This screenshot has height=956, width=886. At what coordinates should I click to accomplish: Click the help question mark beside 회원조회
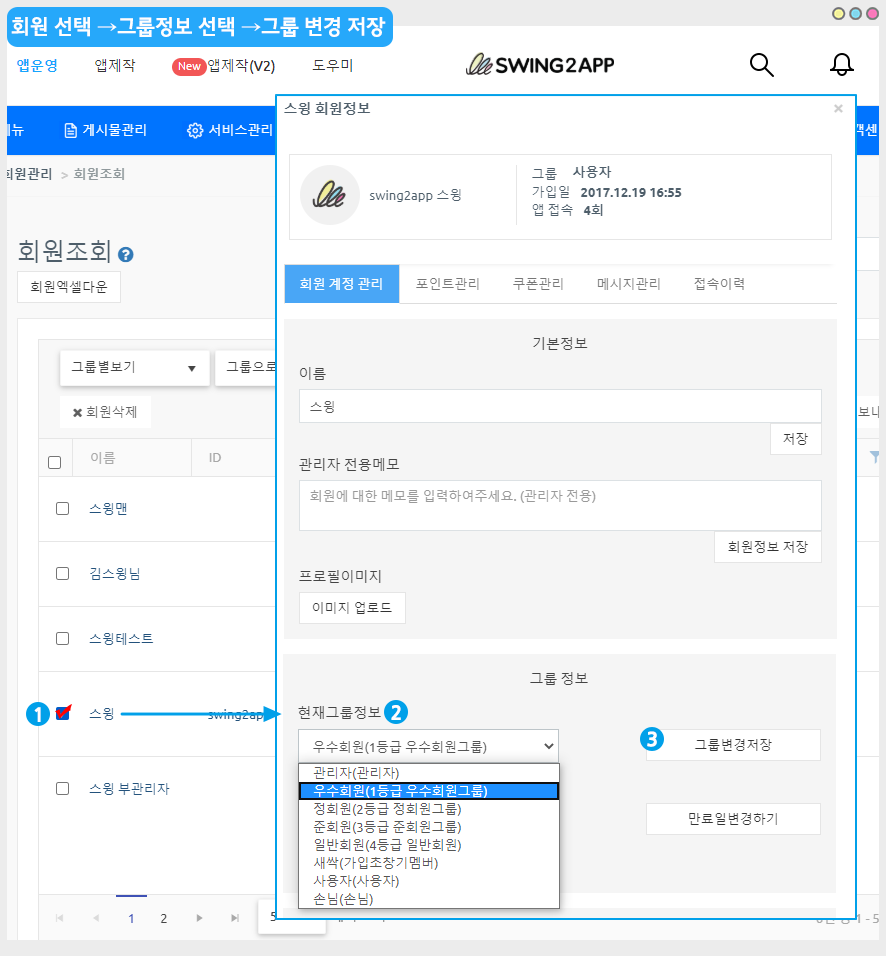point(126,255)
